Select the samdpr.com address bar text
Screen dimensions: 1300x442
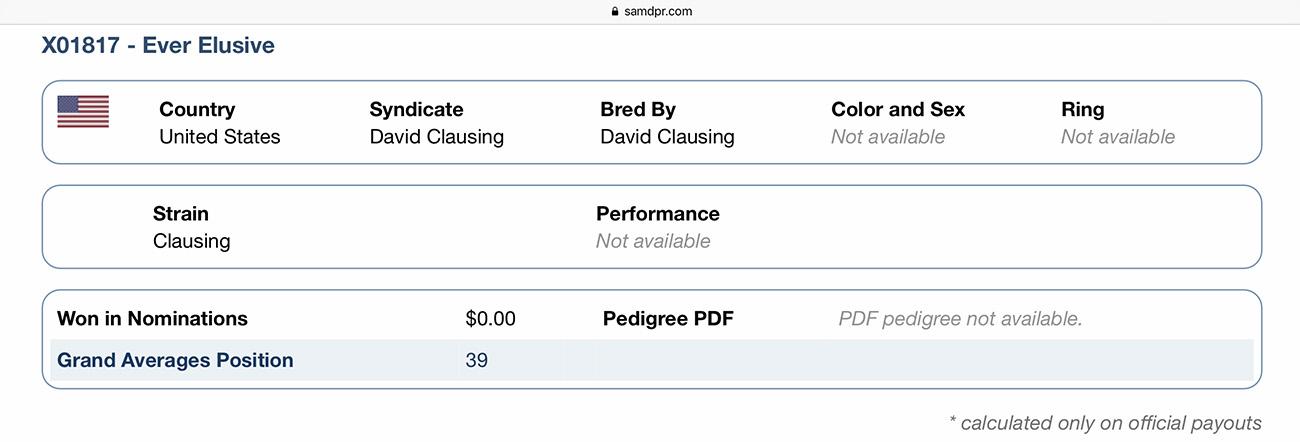pos(659,12)
